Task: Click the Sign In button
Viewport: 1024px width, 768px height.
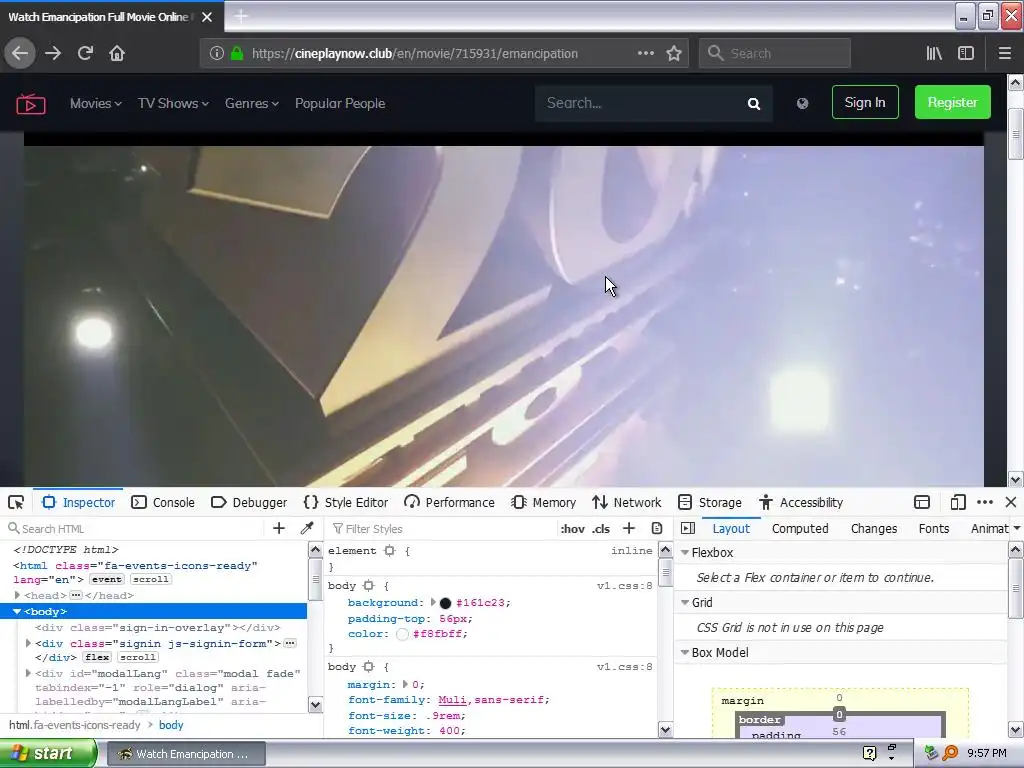Action: (x=865, y=102)
